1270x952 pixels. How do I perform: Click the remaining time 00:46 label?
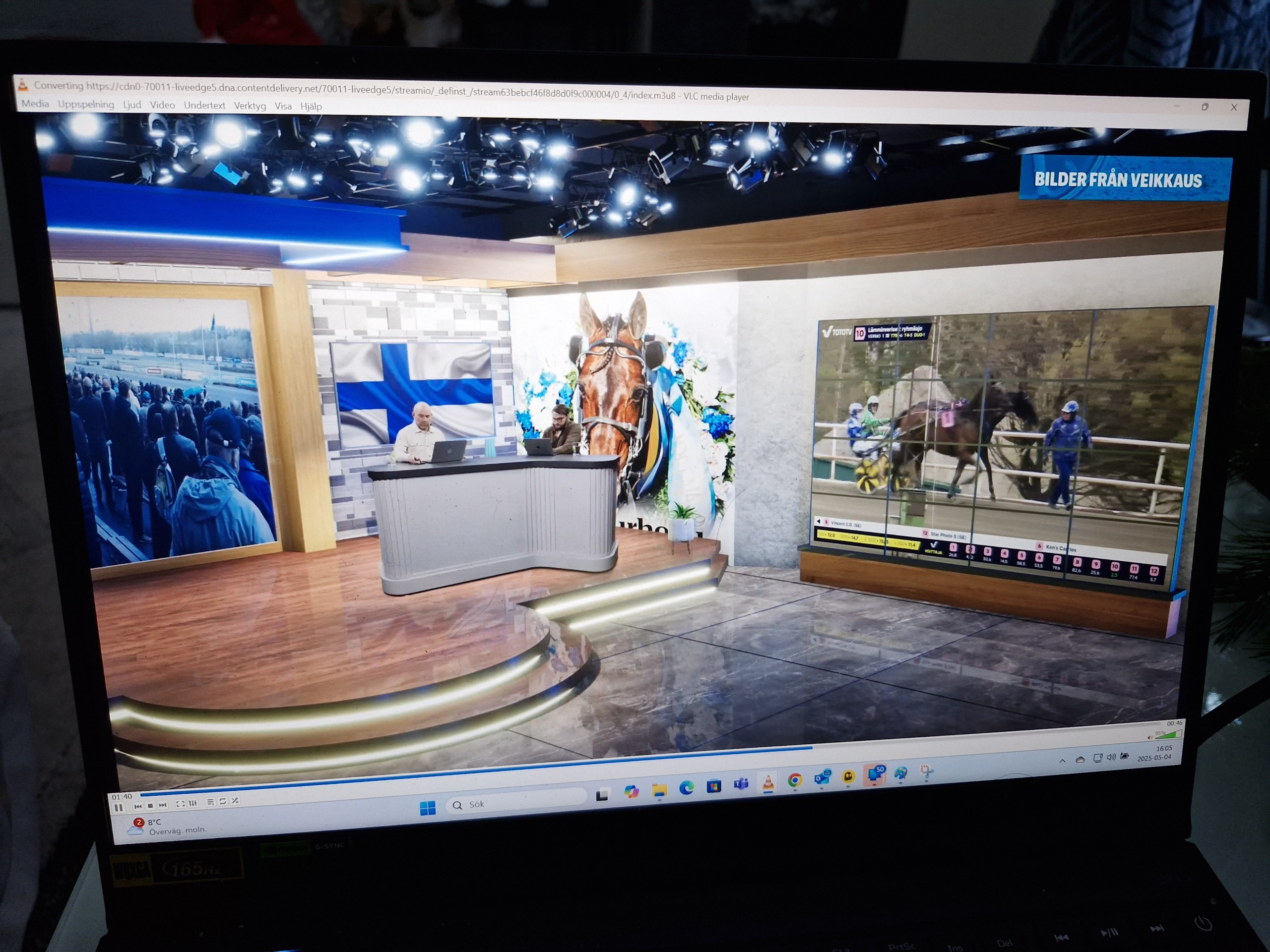[1174, 723]
